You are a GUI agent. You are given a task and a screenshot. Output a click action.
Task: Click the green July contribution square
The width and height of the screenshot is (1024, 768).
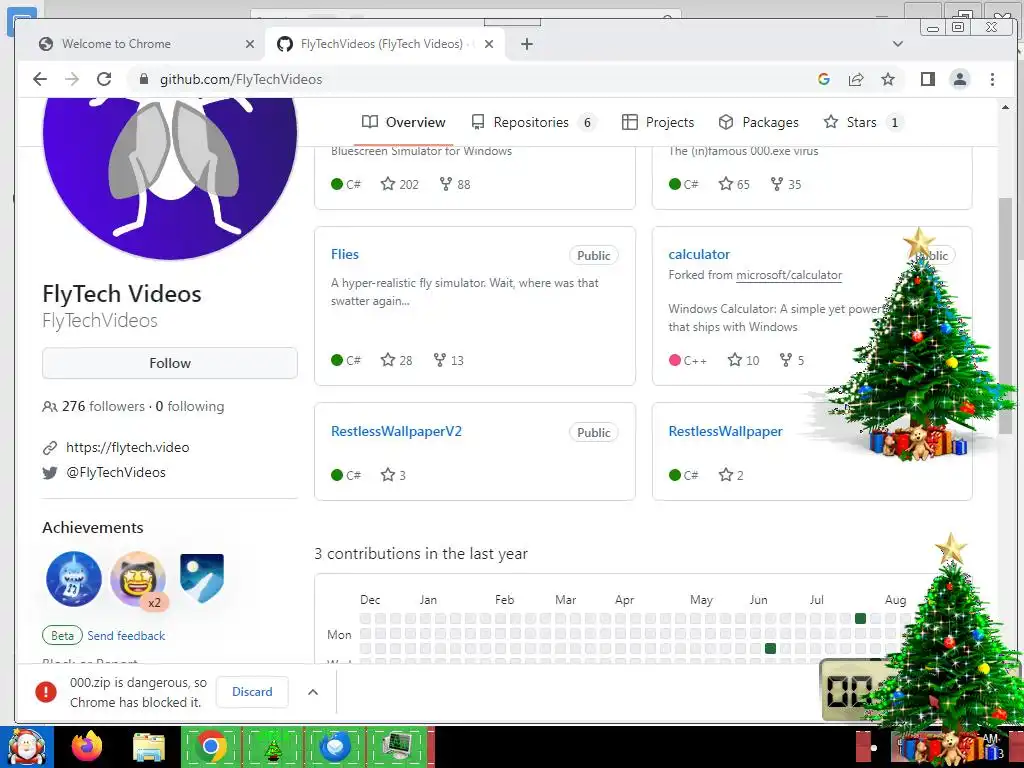860,618
